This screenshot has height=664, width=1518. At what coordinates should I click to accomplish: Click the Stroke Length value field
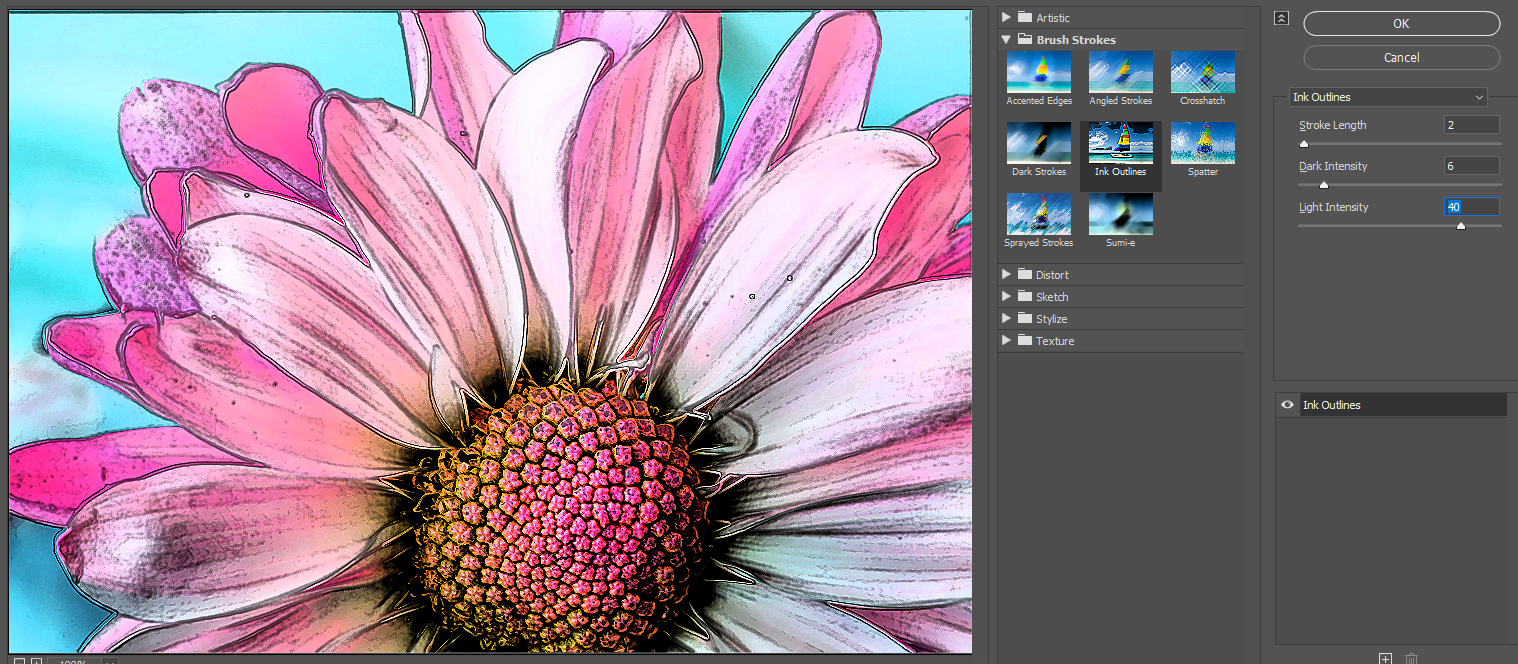click(x=1471, y=125)
